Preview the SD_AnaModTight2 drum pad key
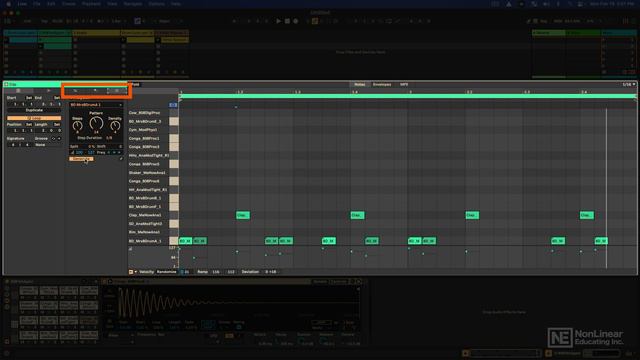Viewport: 640px width, 360px height. (174, 224)
